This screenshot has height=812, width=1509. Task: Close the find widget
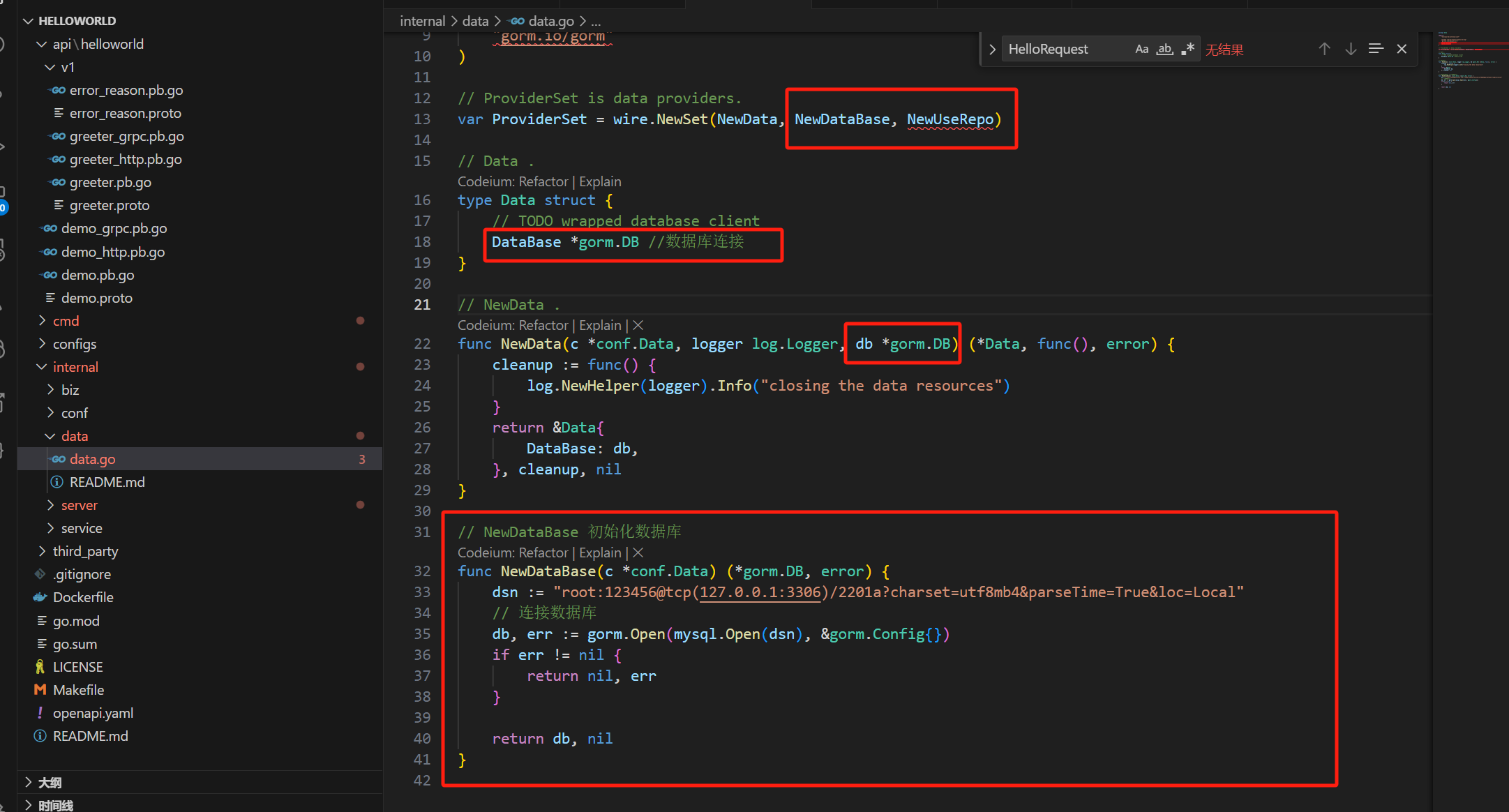1402,49
